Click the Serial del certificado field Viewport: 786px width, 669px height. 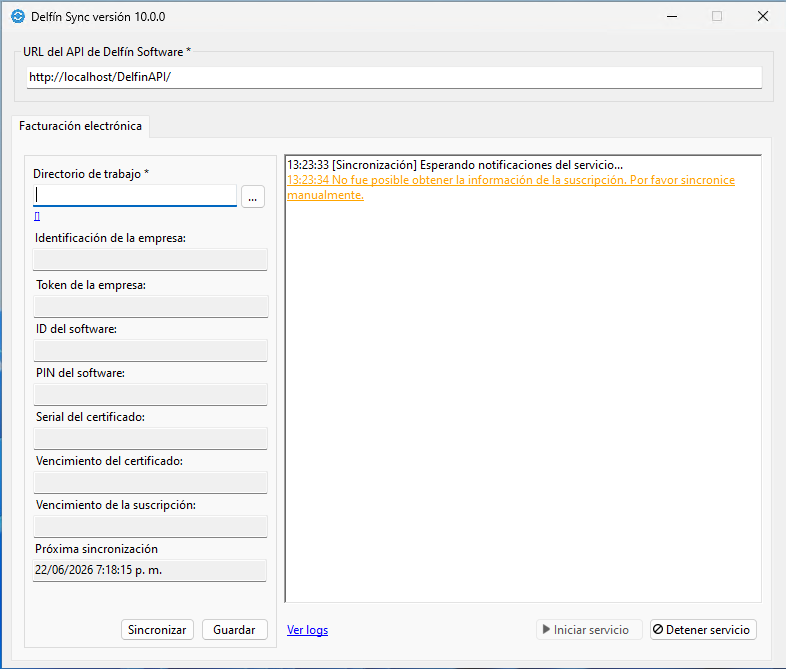coord(150,438)
